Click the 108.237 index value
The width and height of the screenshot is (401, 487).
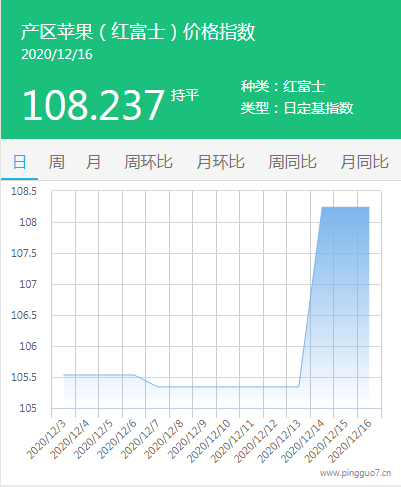pyautogui.click(x=93, y=105)
